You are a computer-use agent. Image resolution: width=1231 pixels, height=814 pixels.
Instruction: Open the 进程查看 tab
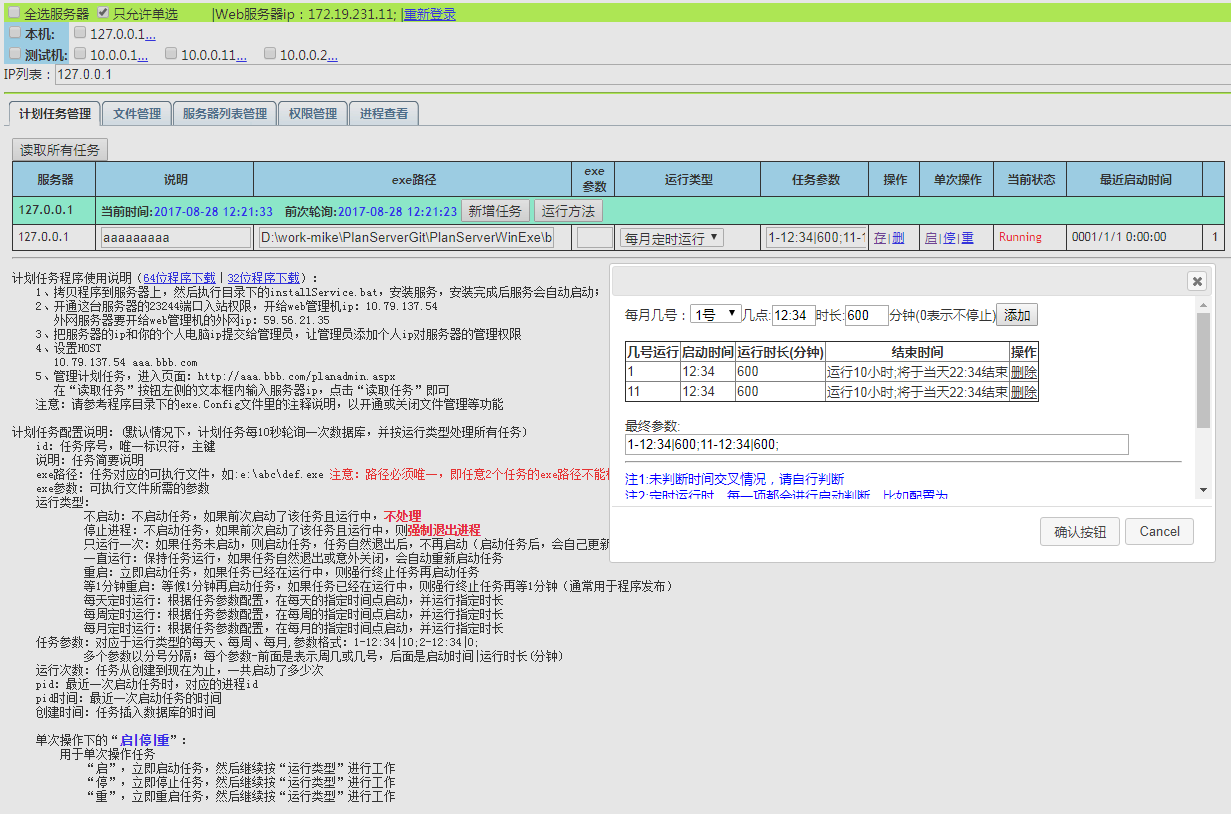pyautogui.click(x=384, y=114)
